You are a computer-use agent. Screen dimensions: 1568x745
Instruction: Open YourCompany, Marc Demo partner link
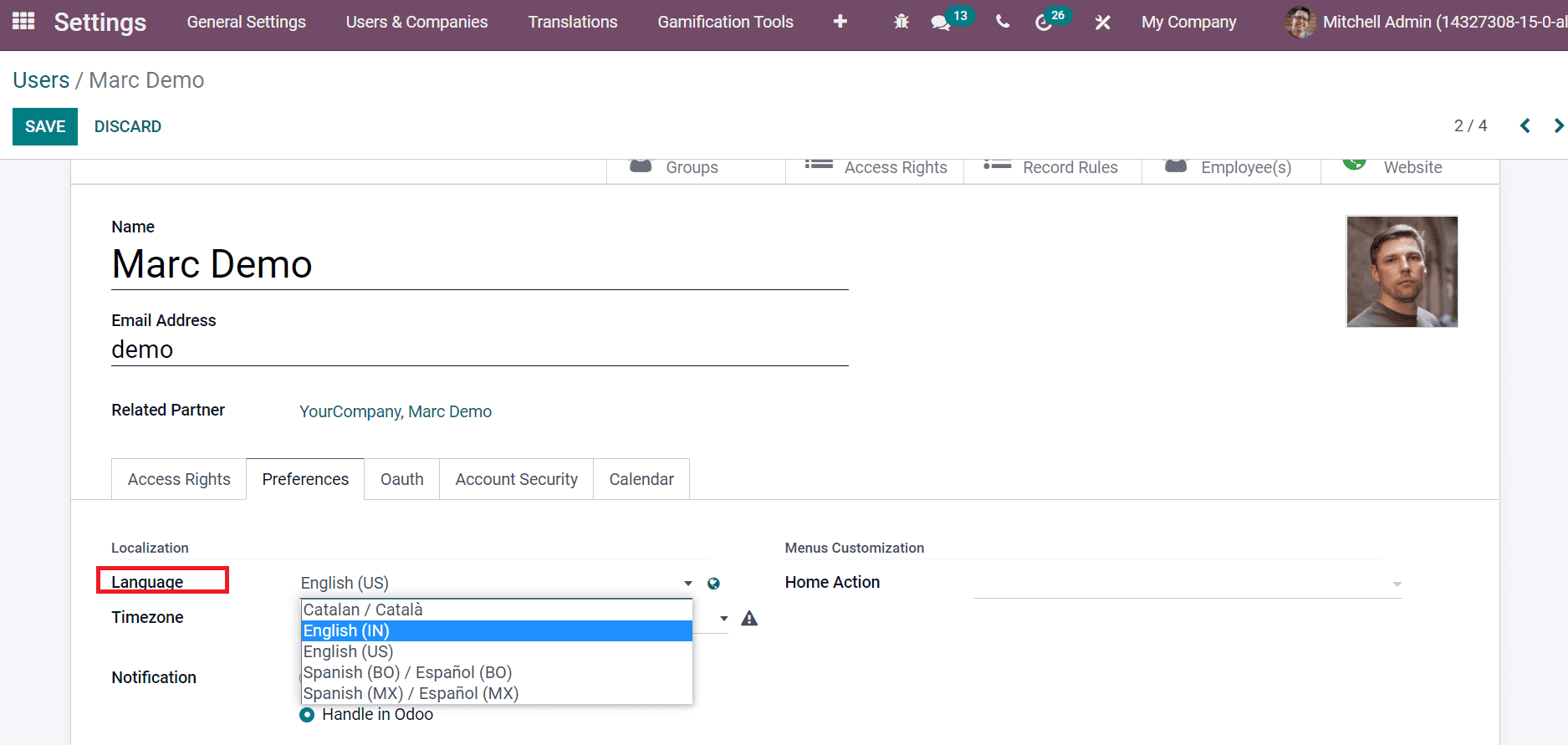pos(396,411)
